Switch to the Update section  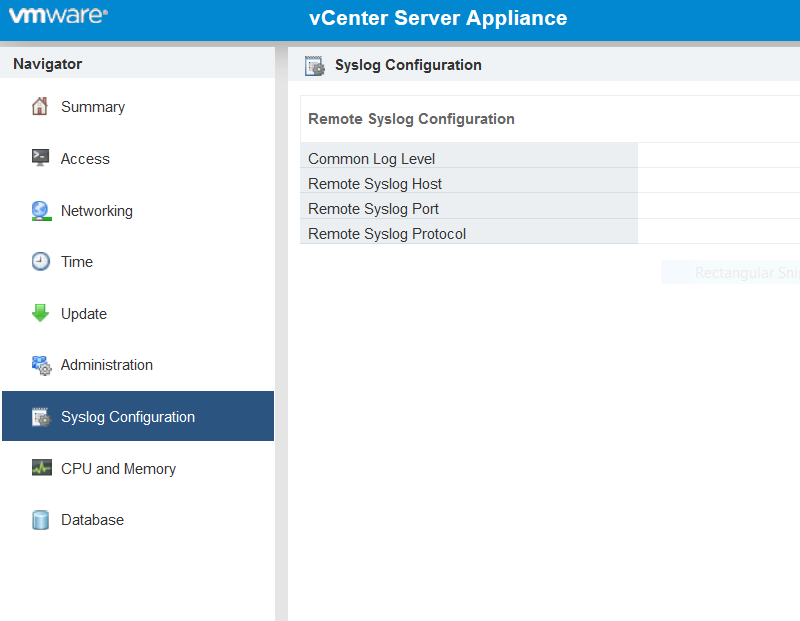point(88,313)
